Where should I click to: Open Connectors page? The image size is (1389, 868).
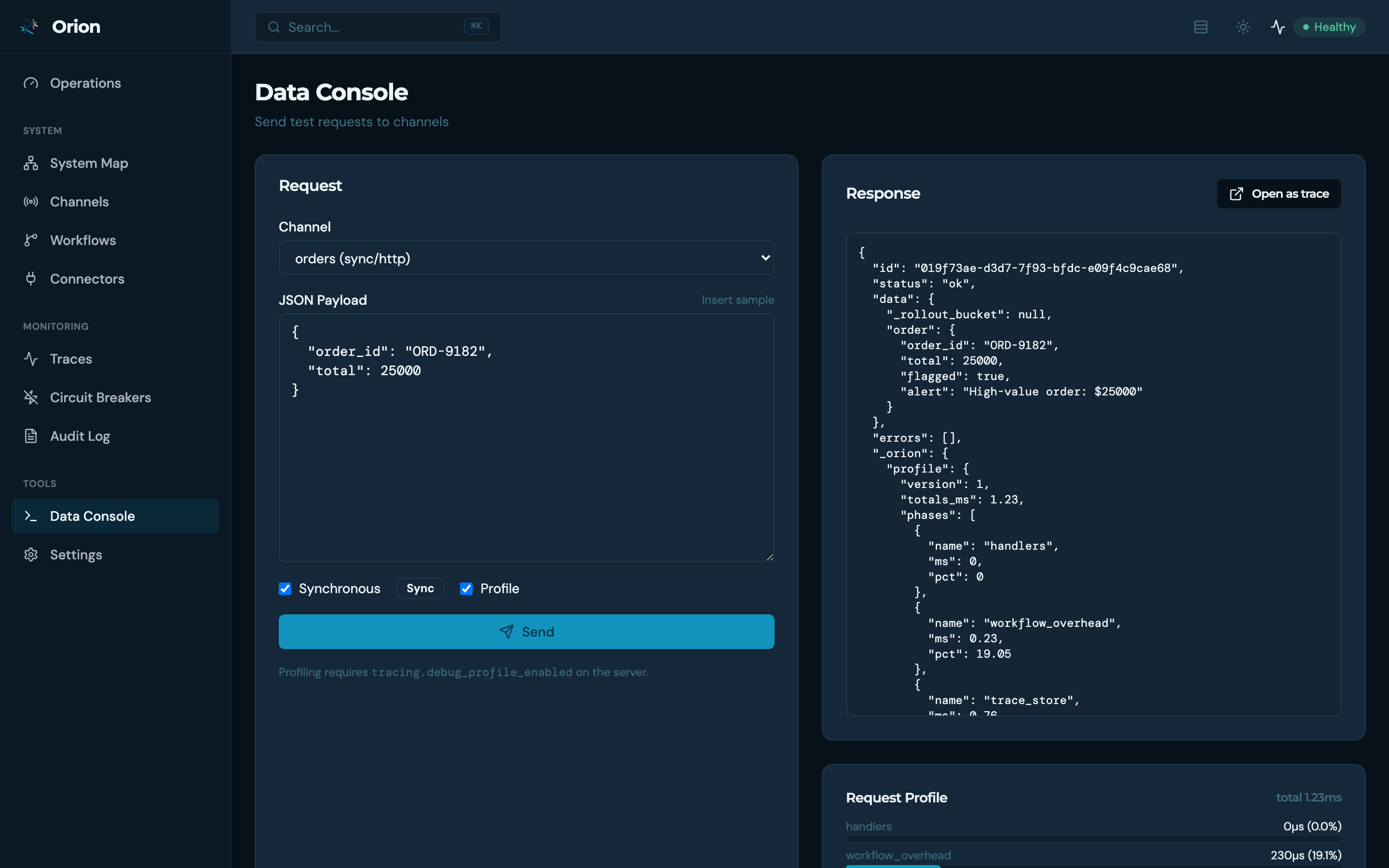point(115,278)
